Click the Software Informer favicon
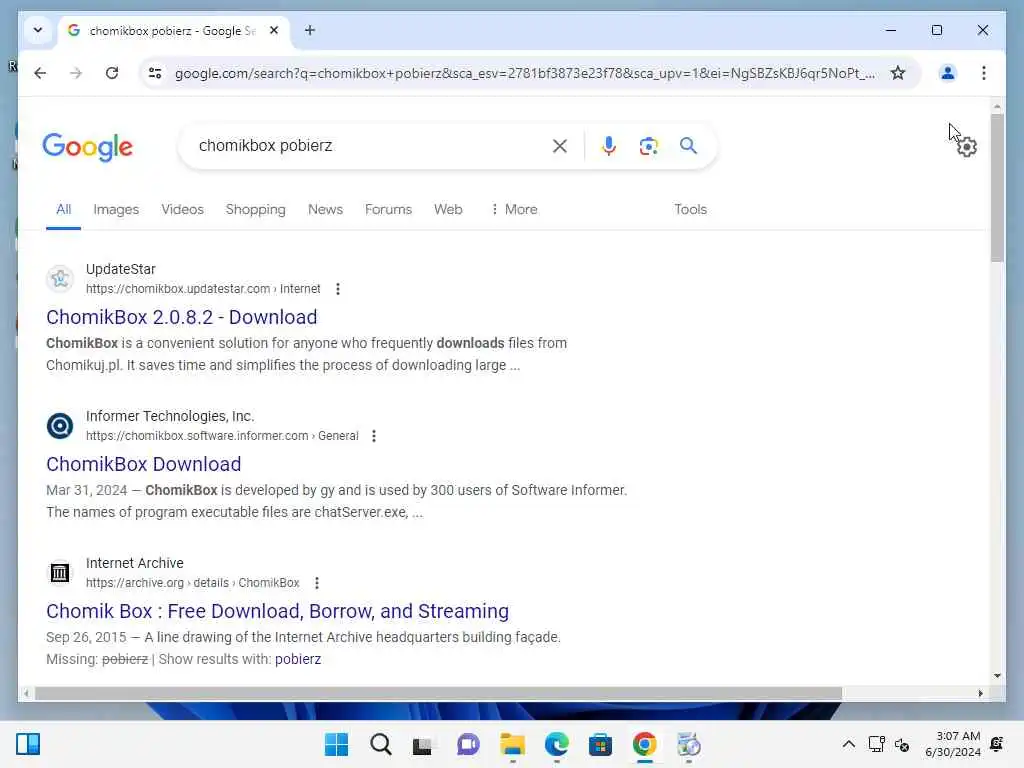This screenshot has width=1024, height=768. (x=60, y=426)
